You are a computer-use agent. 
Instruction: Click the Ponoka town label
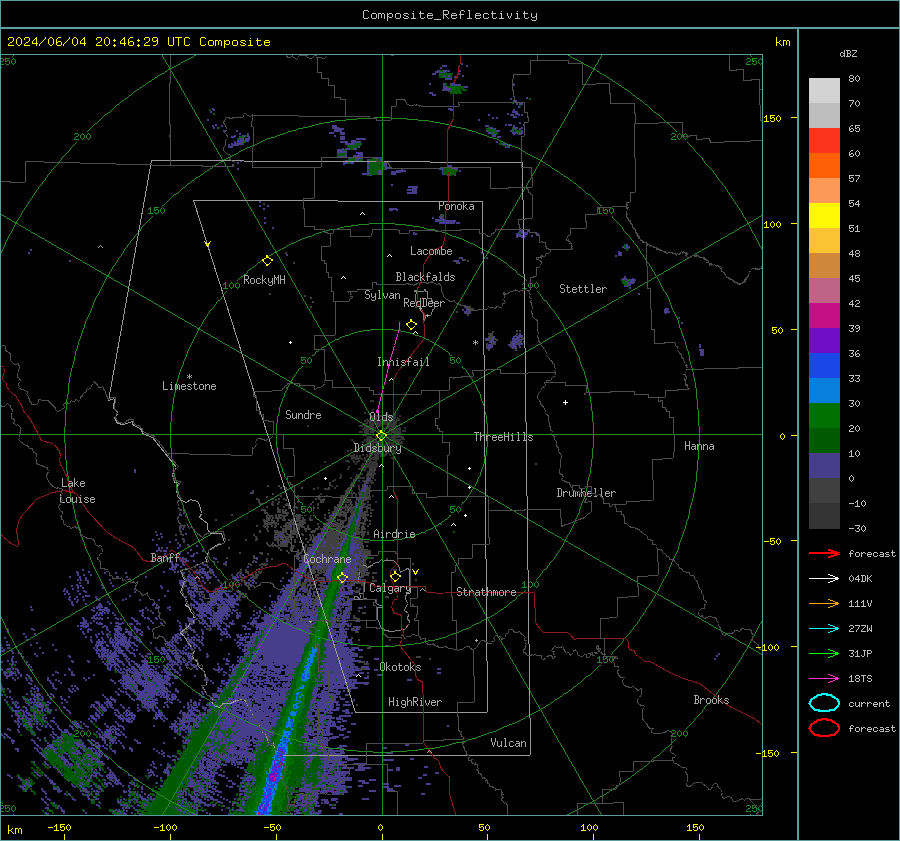pos(456,206)
